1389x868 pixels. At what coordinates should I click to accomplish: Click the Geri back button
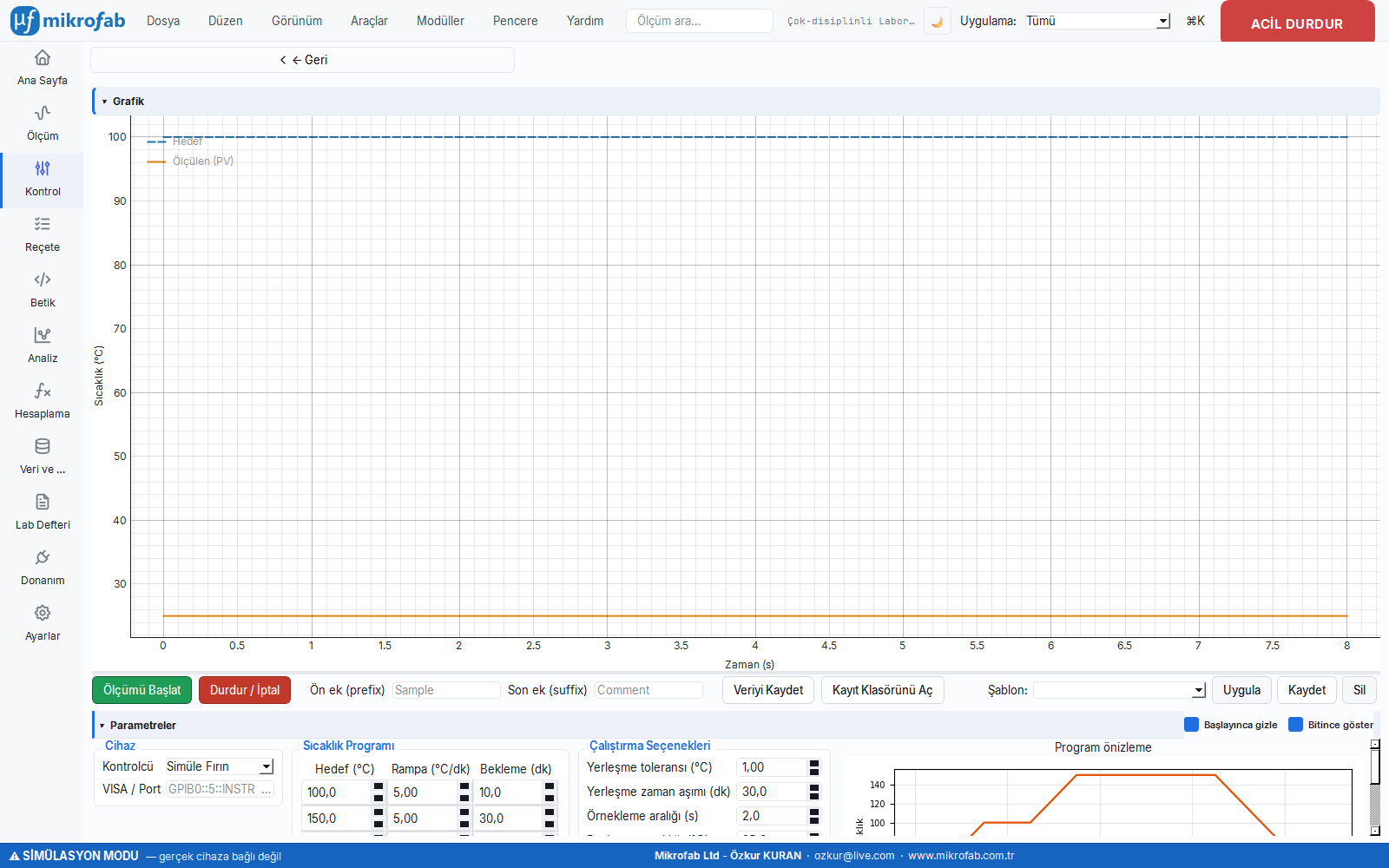[303, 60]
